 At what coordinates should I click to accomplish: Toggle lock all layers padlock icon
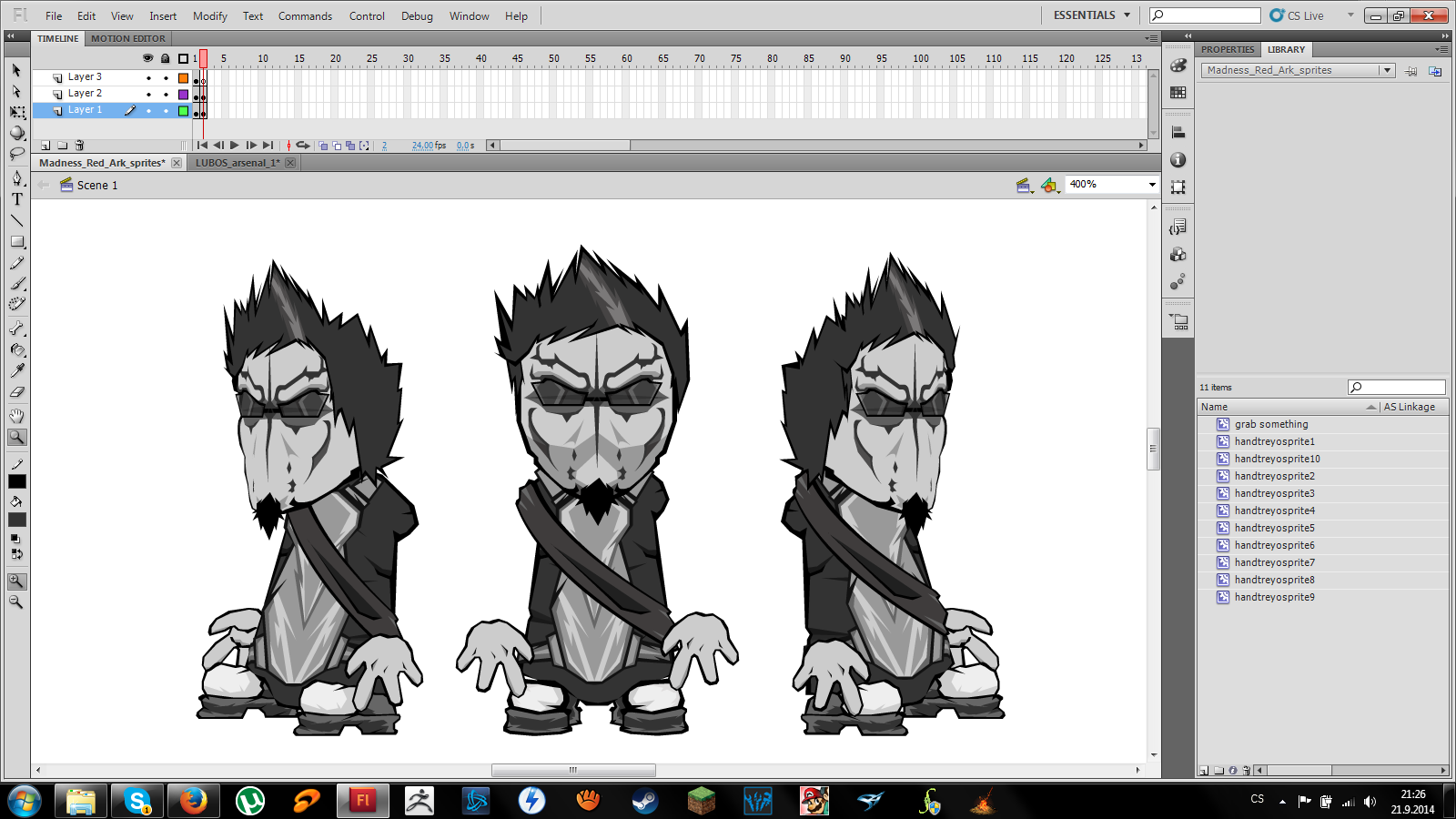click(x=165, y=58)
